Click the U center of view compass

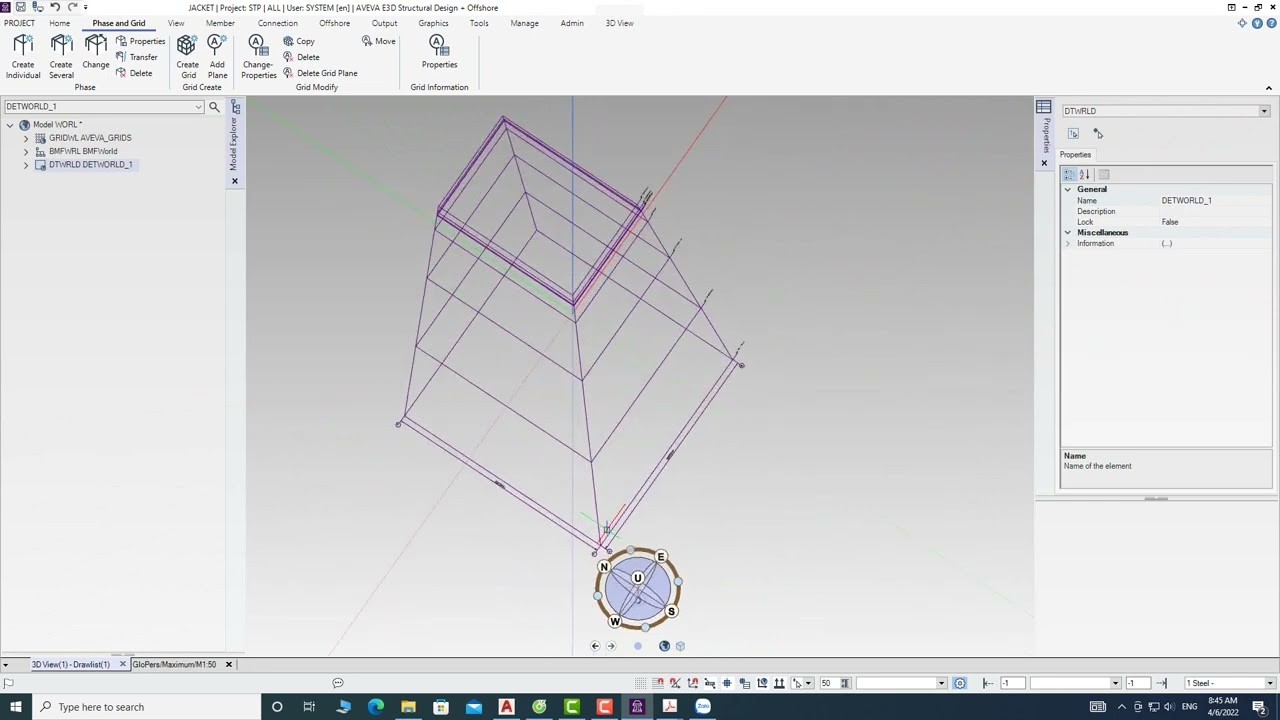637,578
